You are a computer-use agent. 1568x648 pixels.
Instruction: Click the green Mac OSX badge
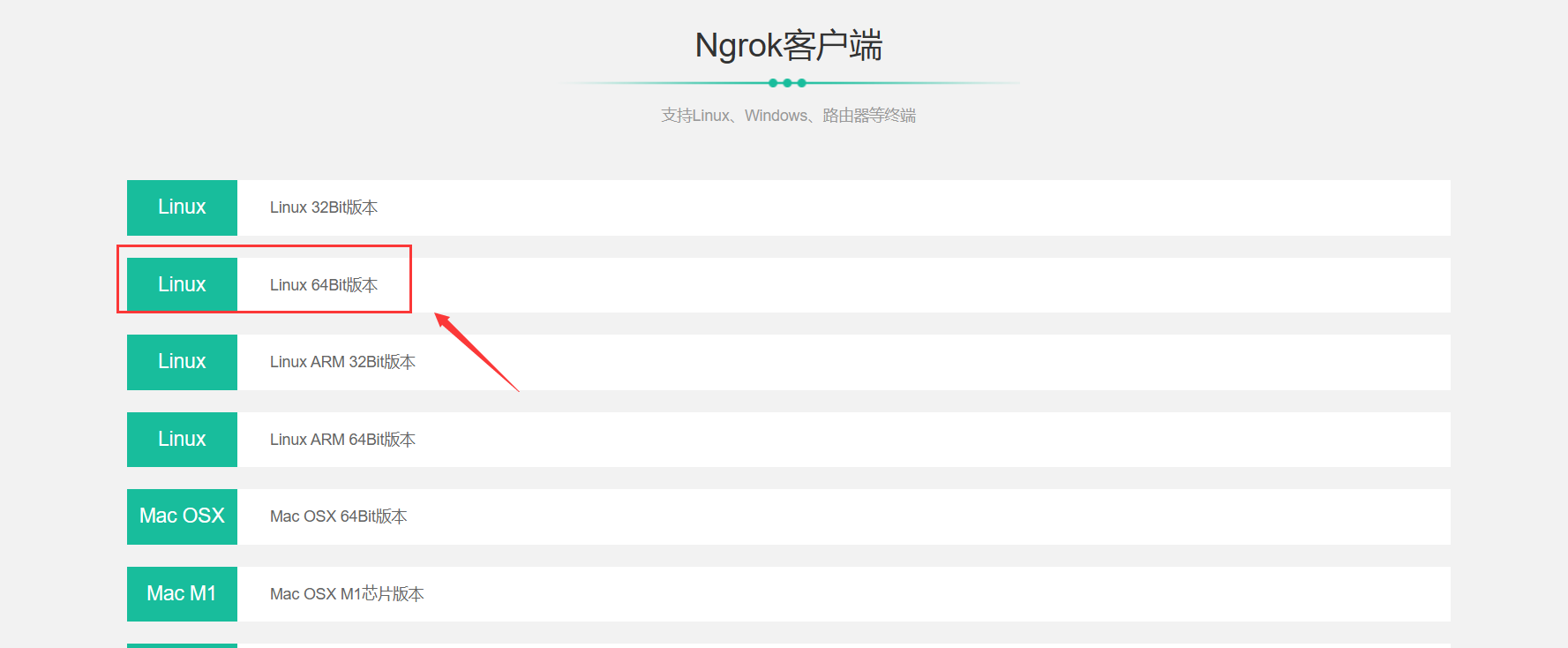pyautogui.click(x=182, y=516)
